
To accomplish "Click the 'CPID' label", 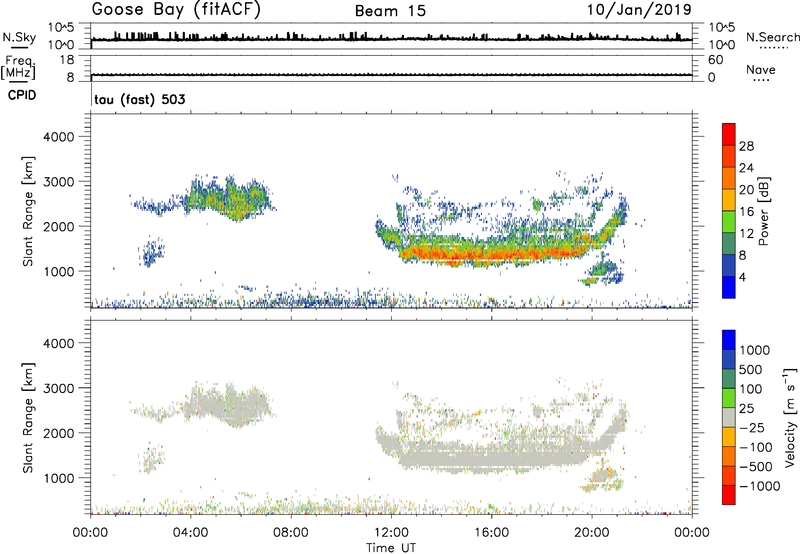I will (x=22, y=95).
